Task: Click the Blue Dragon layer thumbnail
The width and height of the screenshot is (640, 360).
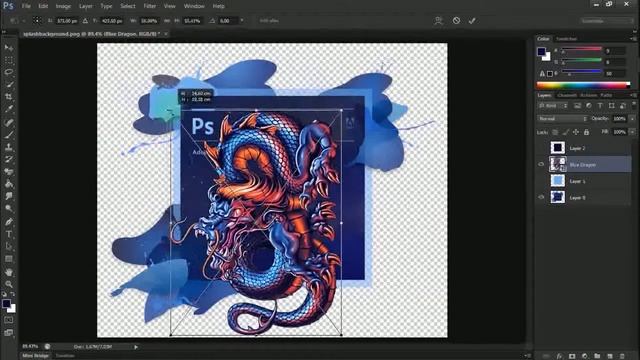Action: click(x=558, y=164)
